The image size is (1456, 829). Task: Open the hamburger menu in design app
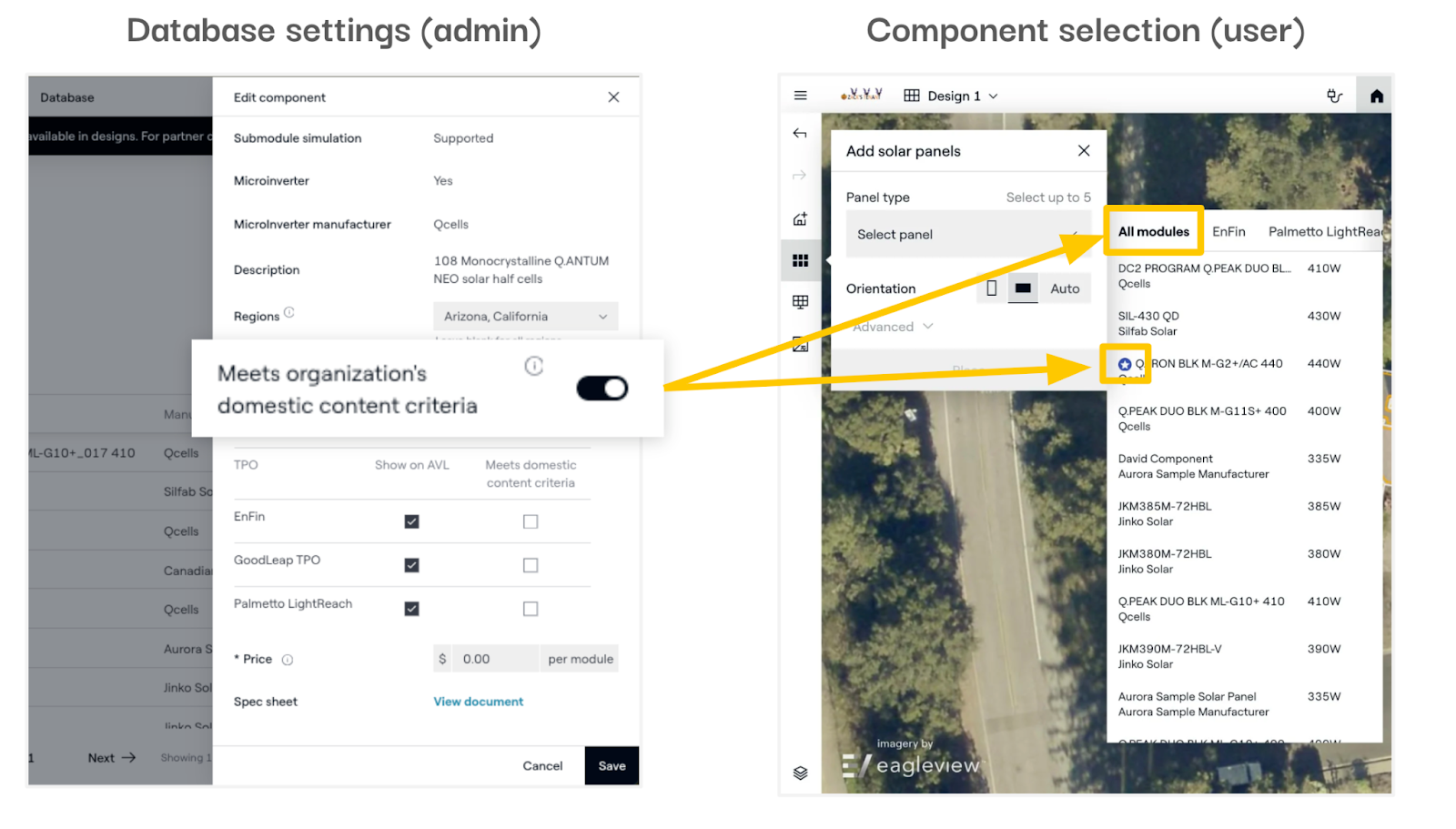[x=801, y=96]
